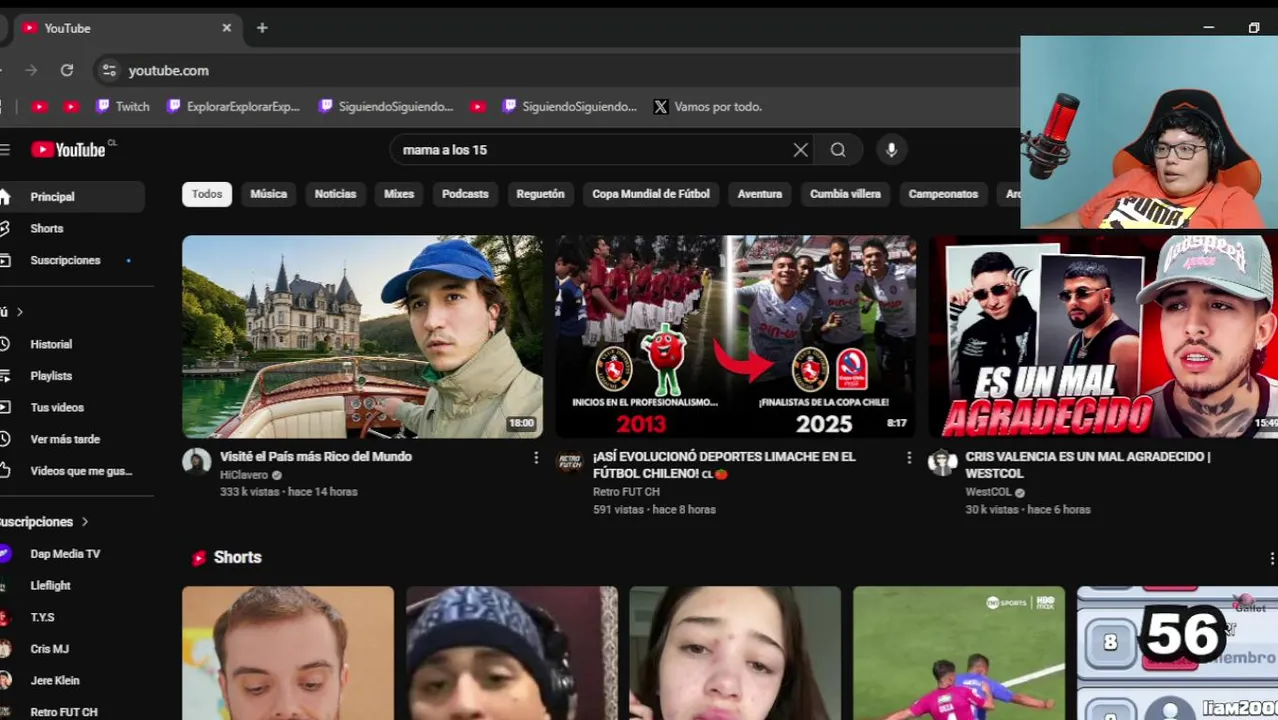The image size is (1278, 720).
Task: Go to Principal in the sidebar
Action: pyautogui.click(x=70, y=197)
